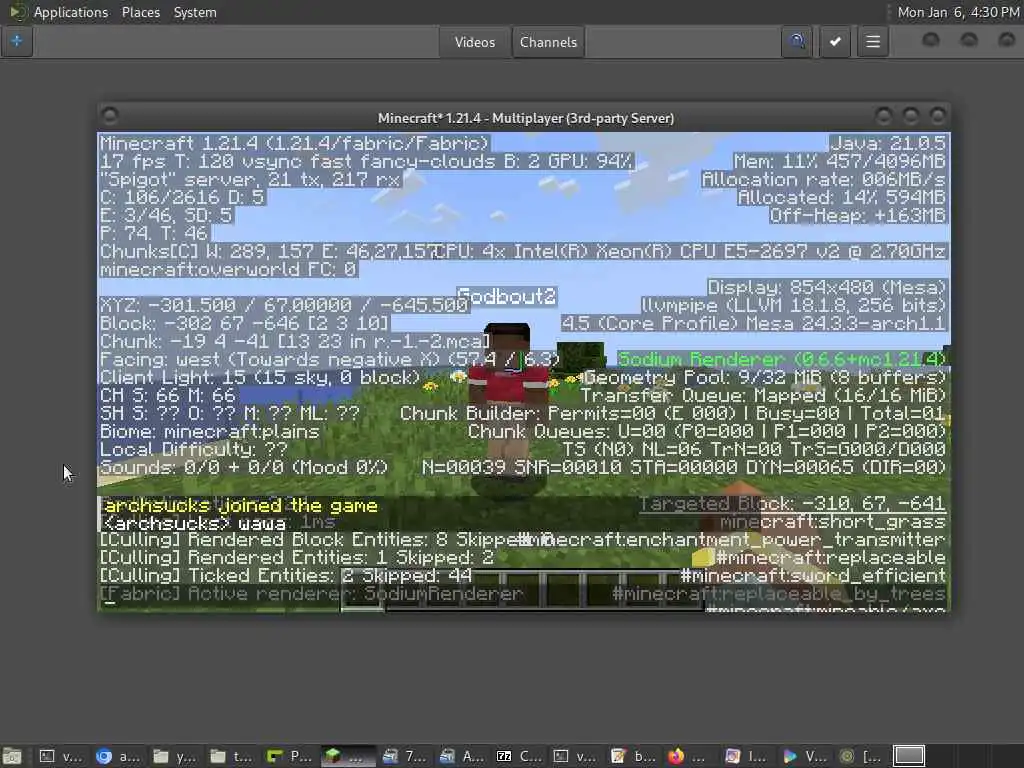This screenshot has width=1024, height=768.
Task: Open the taskbar item labeled 7...
Action: tap(404, 756)
